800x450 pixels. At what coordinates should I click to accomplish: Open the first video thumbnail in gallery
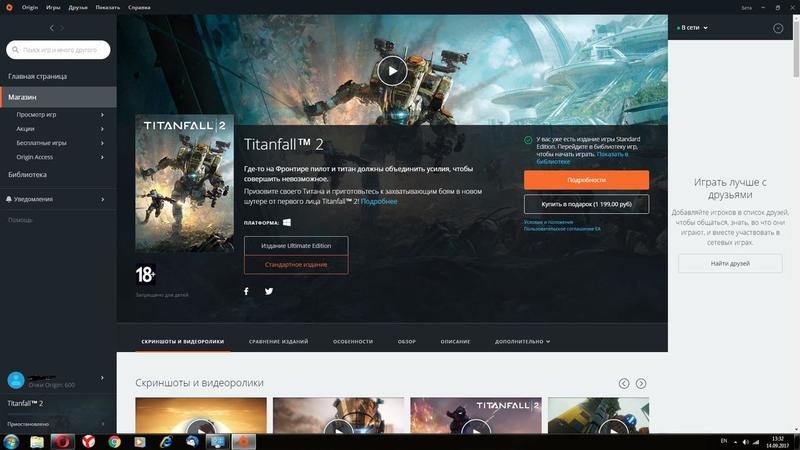point(201,416)
